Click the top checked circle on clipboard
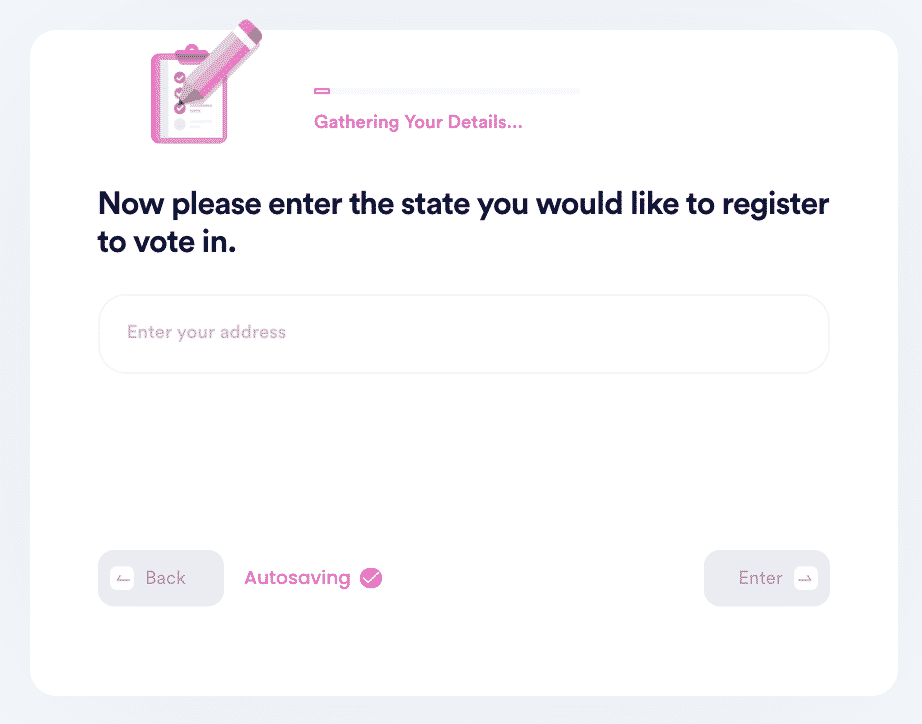922x724 pixels. point(180,78)
